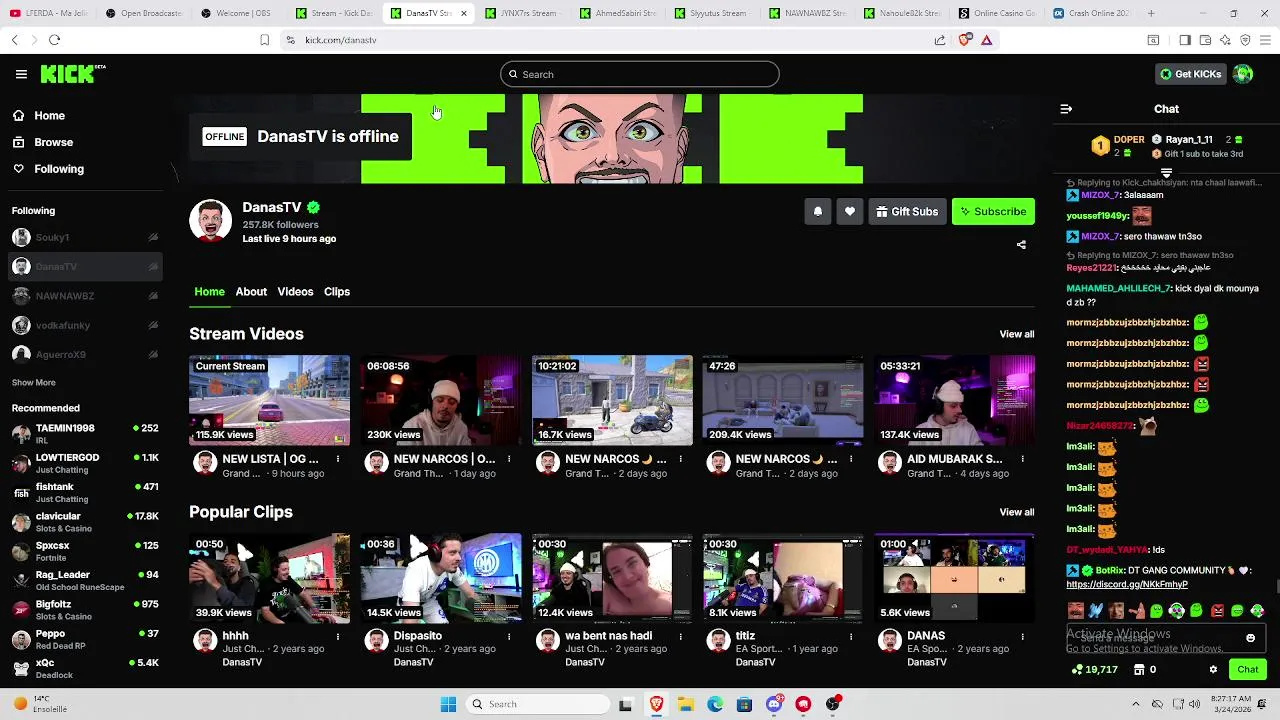Select the channel Home tab
This screenshot has width=1280, height=720.
click(x=209, y=291)
